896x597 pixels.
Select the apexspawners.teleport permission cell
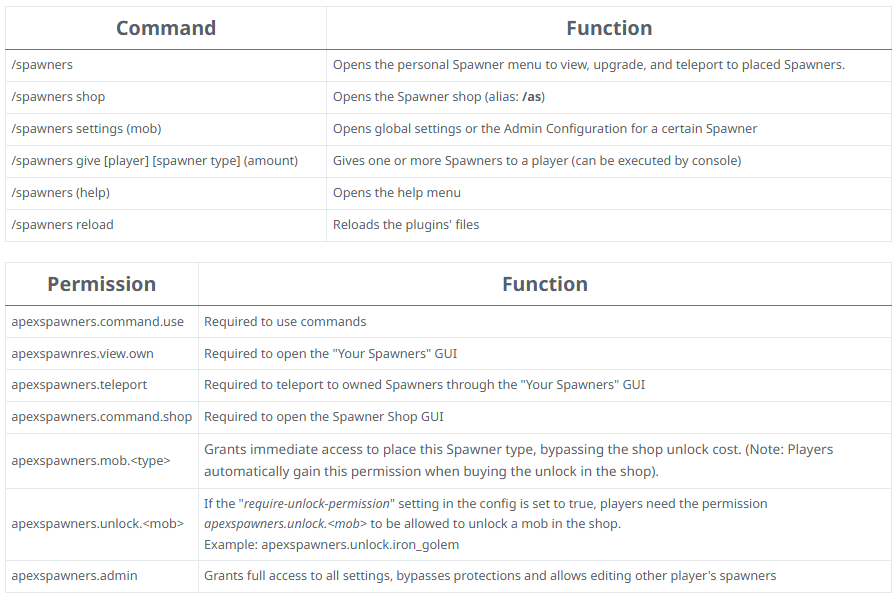(x=79, y=385)
